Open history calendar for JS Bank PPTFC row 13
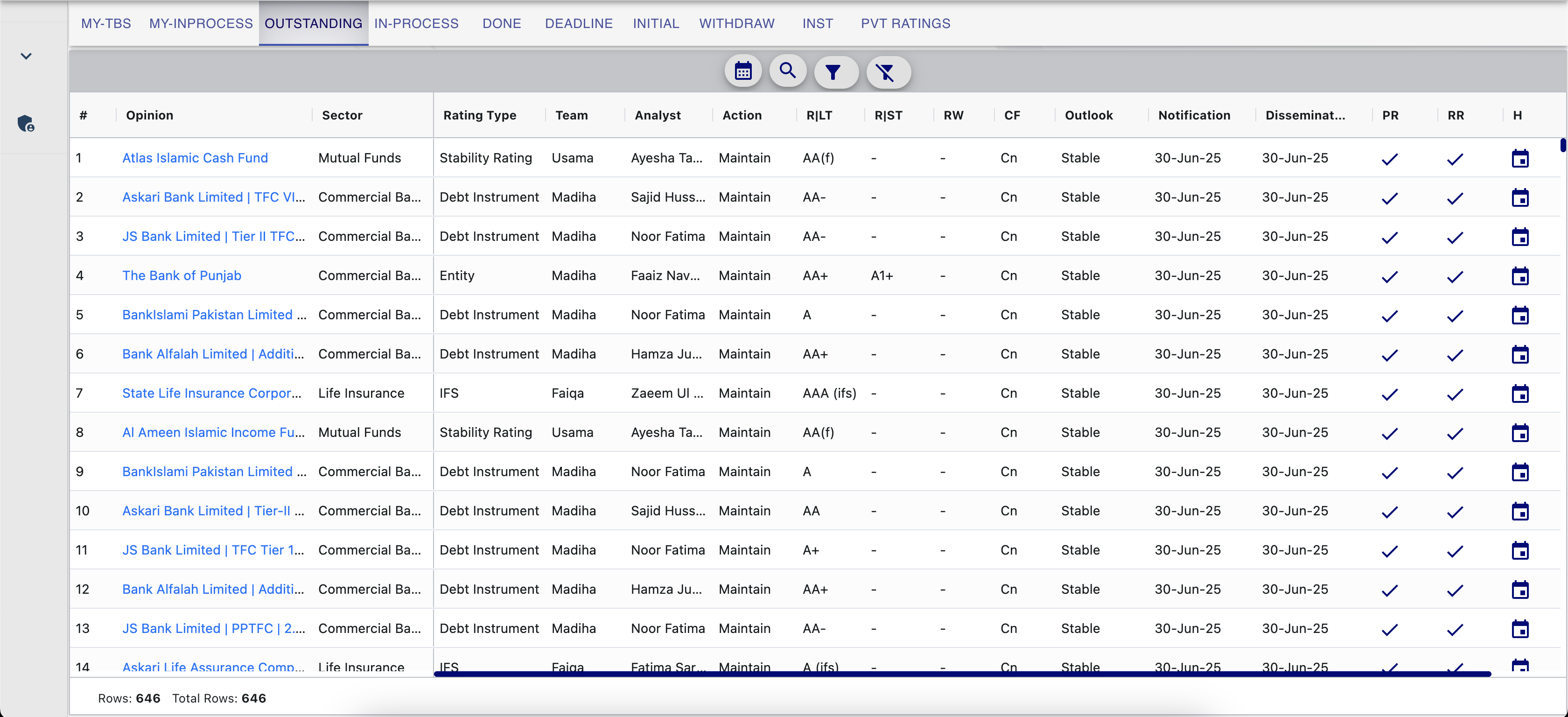The image size is (1568, 717). click(1520, 629)
